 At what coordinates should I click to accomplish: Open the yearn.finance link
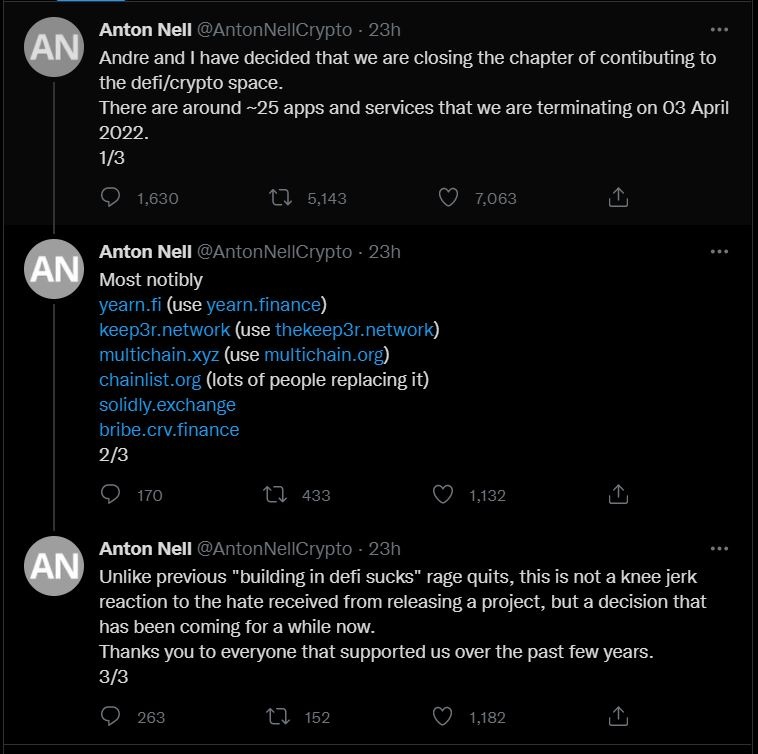point(264,304)
